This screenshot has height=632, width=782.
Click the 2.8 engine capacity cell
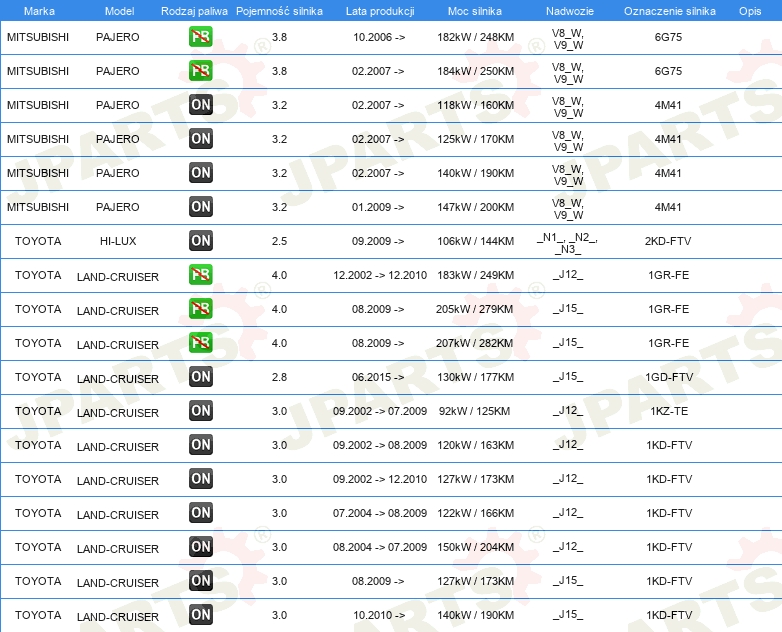(x=279, y=377)
